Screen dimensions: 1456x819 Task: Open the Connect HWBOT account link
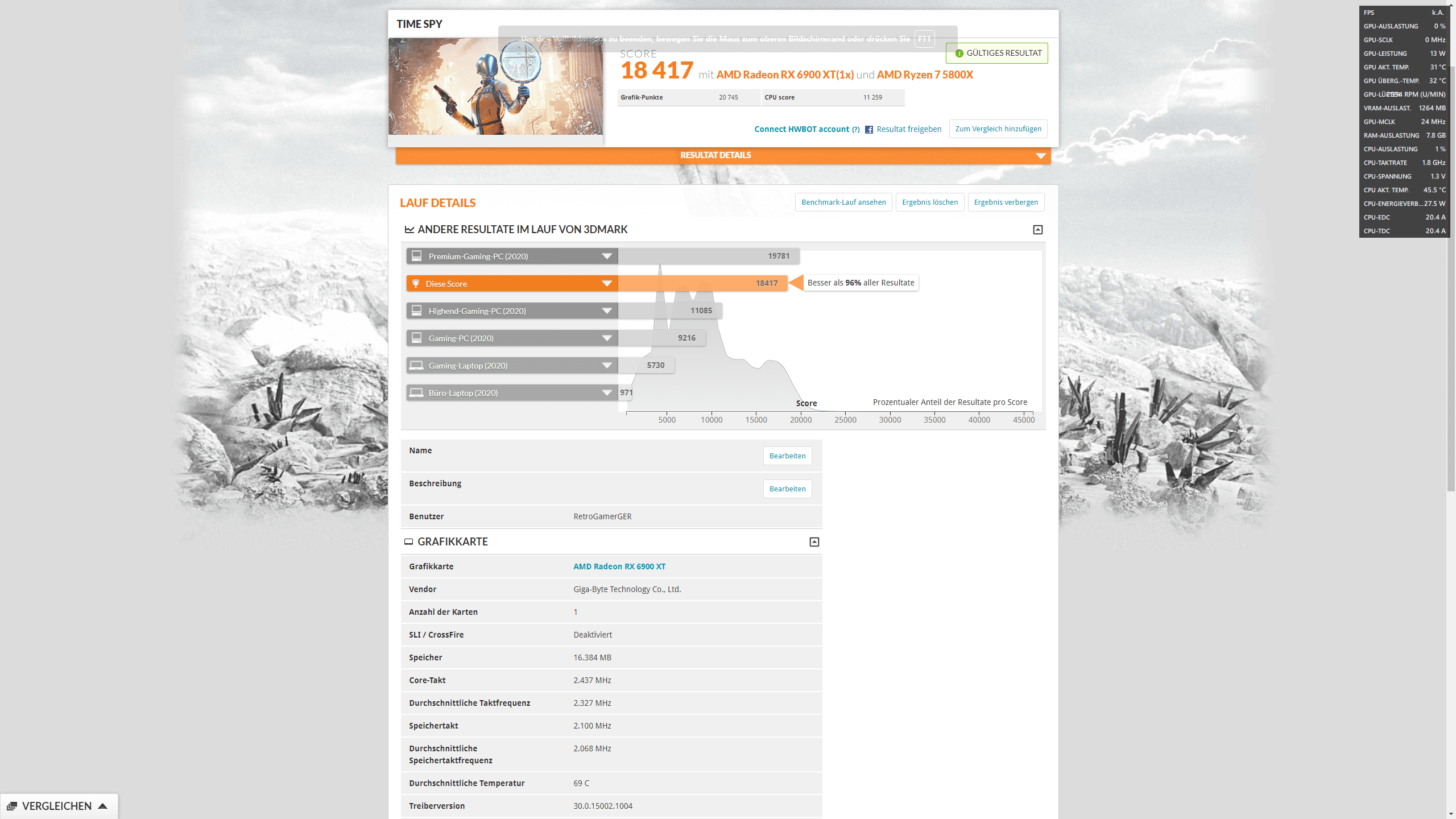(x=801, y=130)
